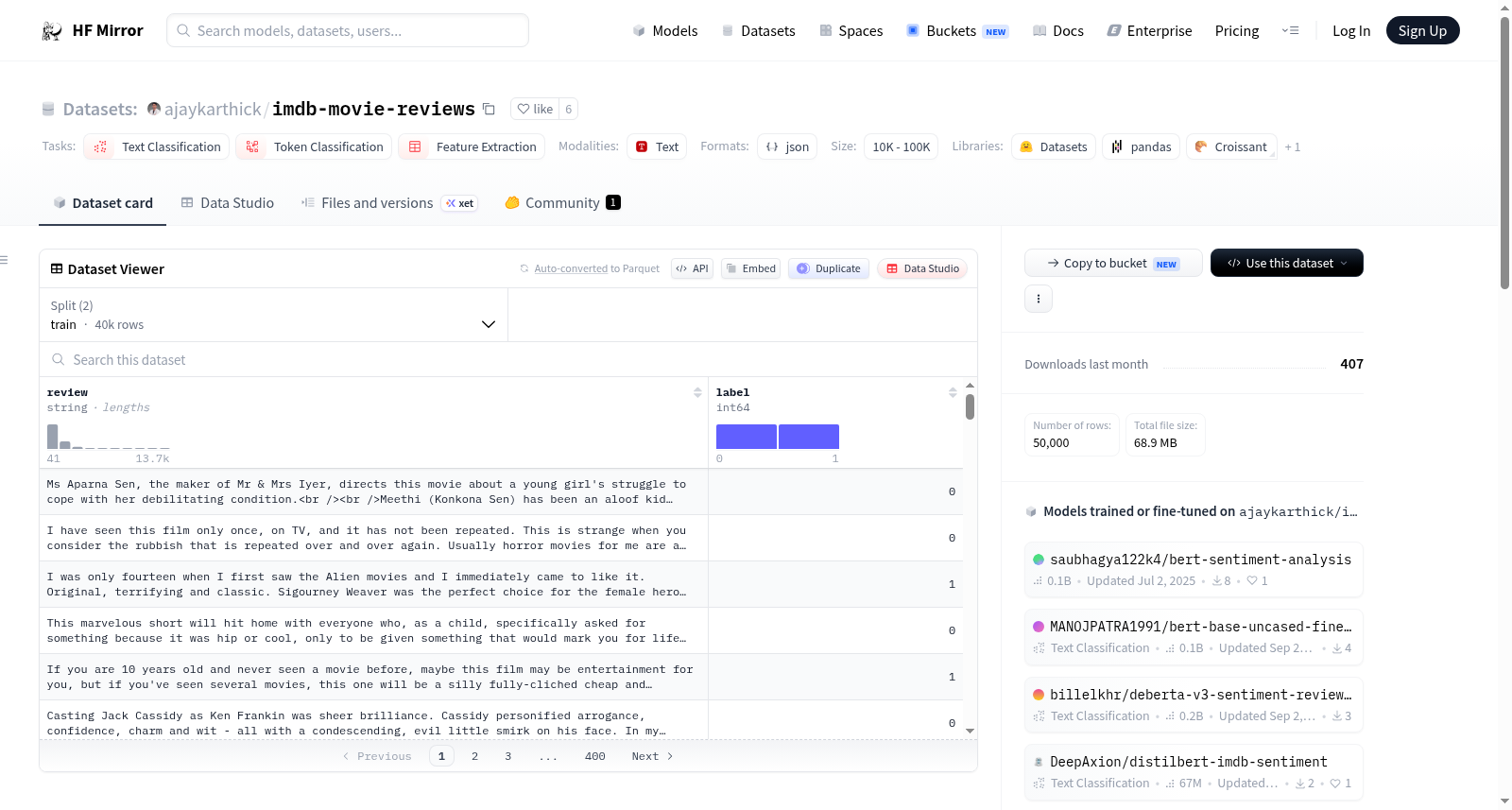Click Copy to bucket button
Image resolution: width=1512 pixels, height=810 pixels.
click(x=1113, y=263)
